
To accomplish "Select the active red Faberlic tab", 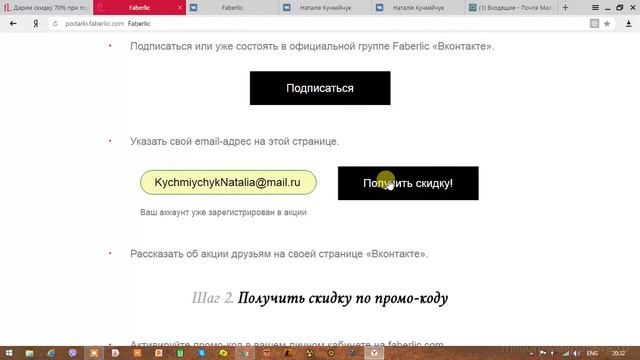I will coord(139,7).
